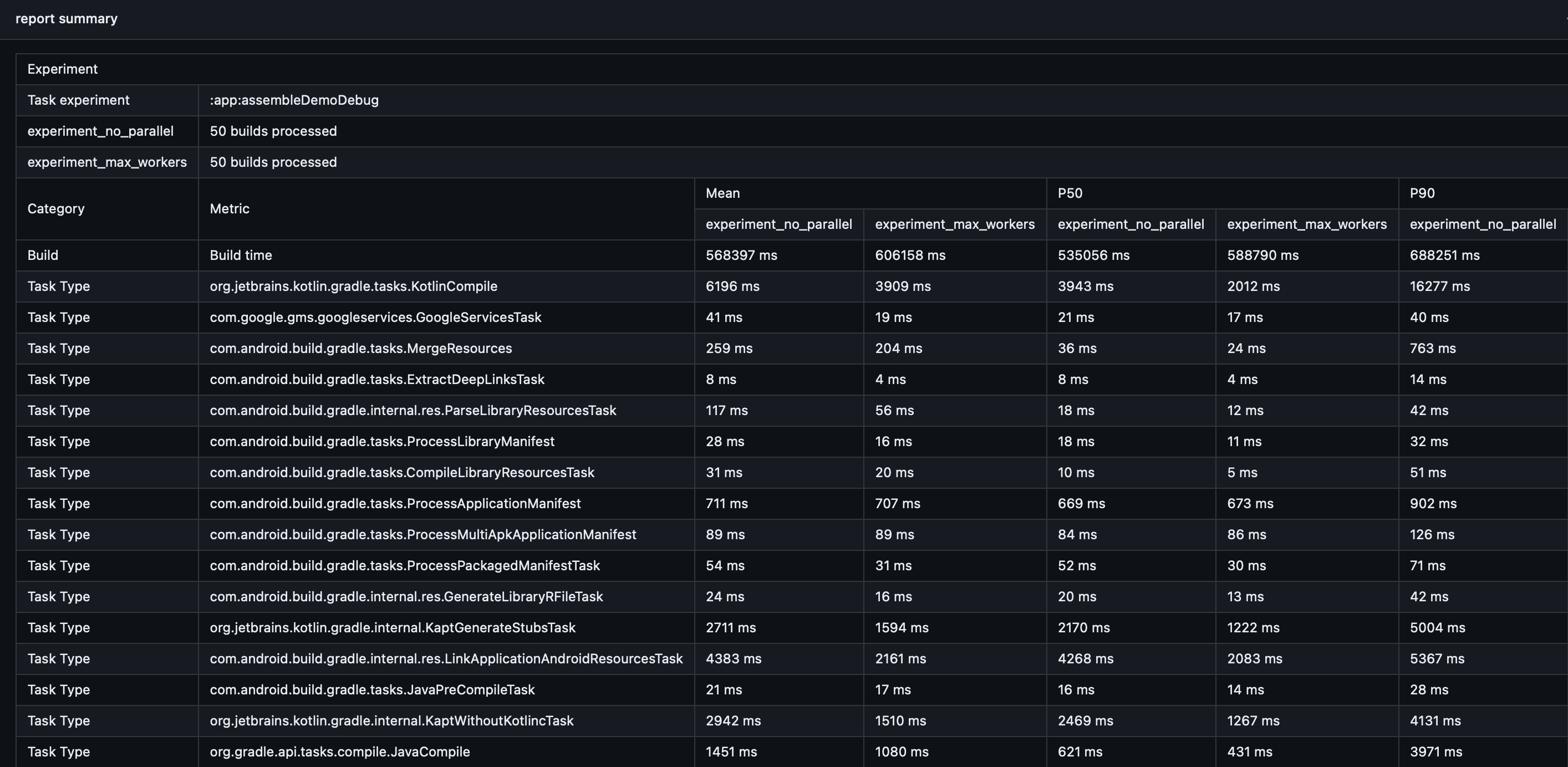
Task: Click 'experiment_no_parallel' subheader under P90
Action: [1483, 224]
